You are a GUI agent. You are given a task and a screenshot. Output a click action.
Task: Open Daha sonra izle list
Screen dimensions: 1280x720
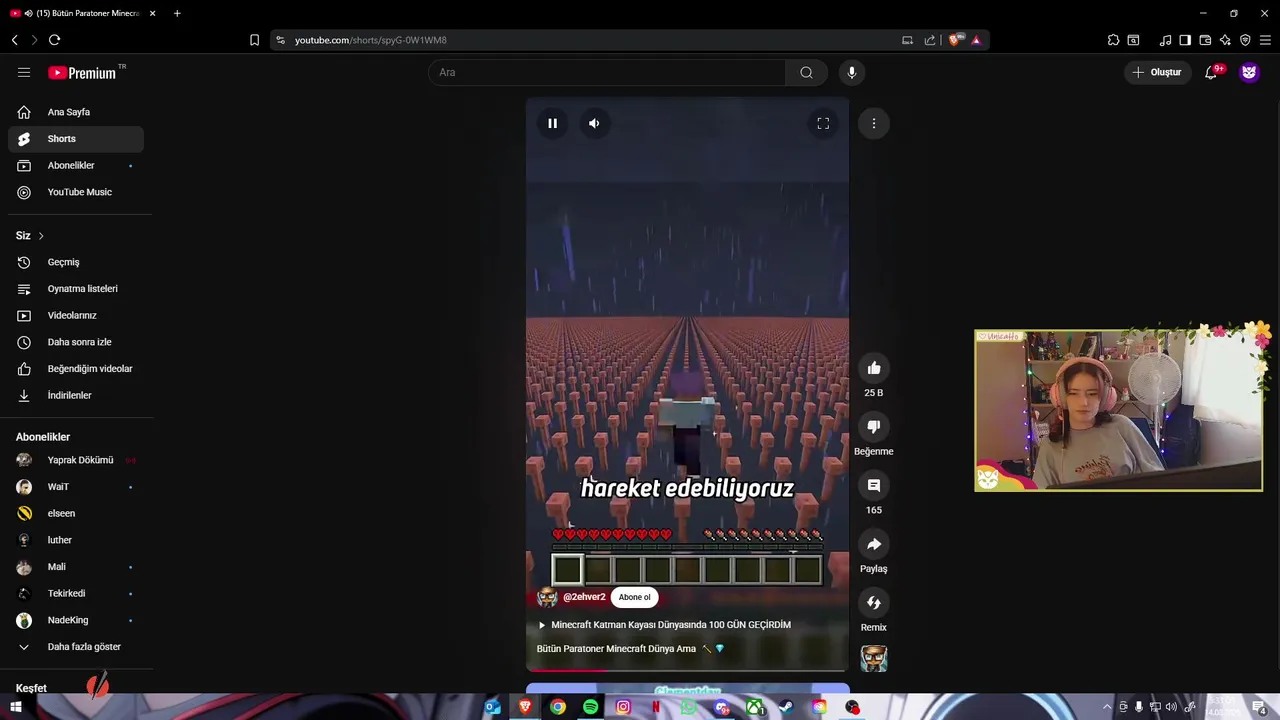pyautogui.click(x=76, y=342)
